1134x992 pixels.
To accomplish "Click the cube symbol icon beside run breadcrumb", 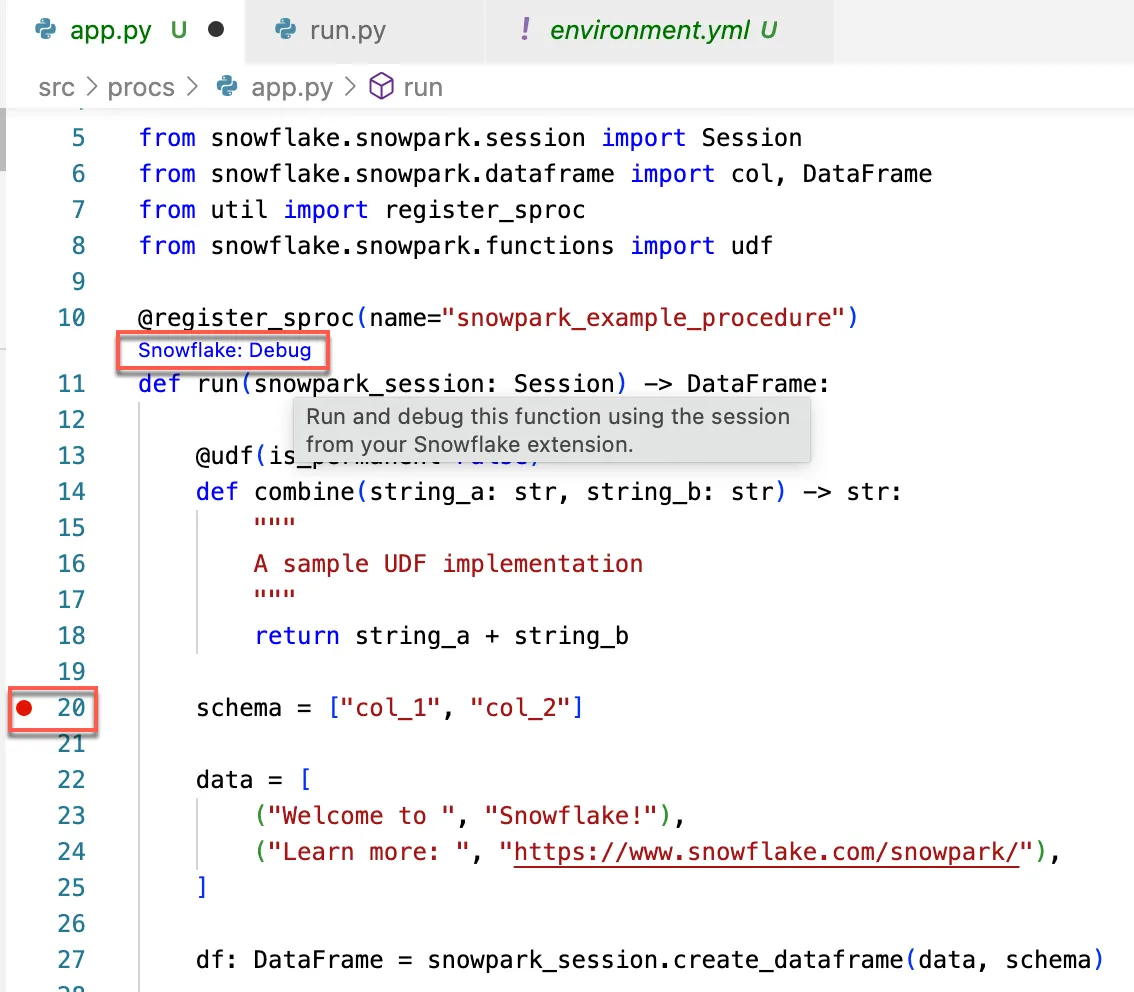I will [382, 87].
